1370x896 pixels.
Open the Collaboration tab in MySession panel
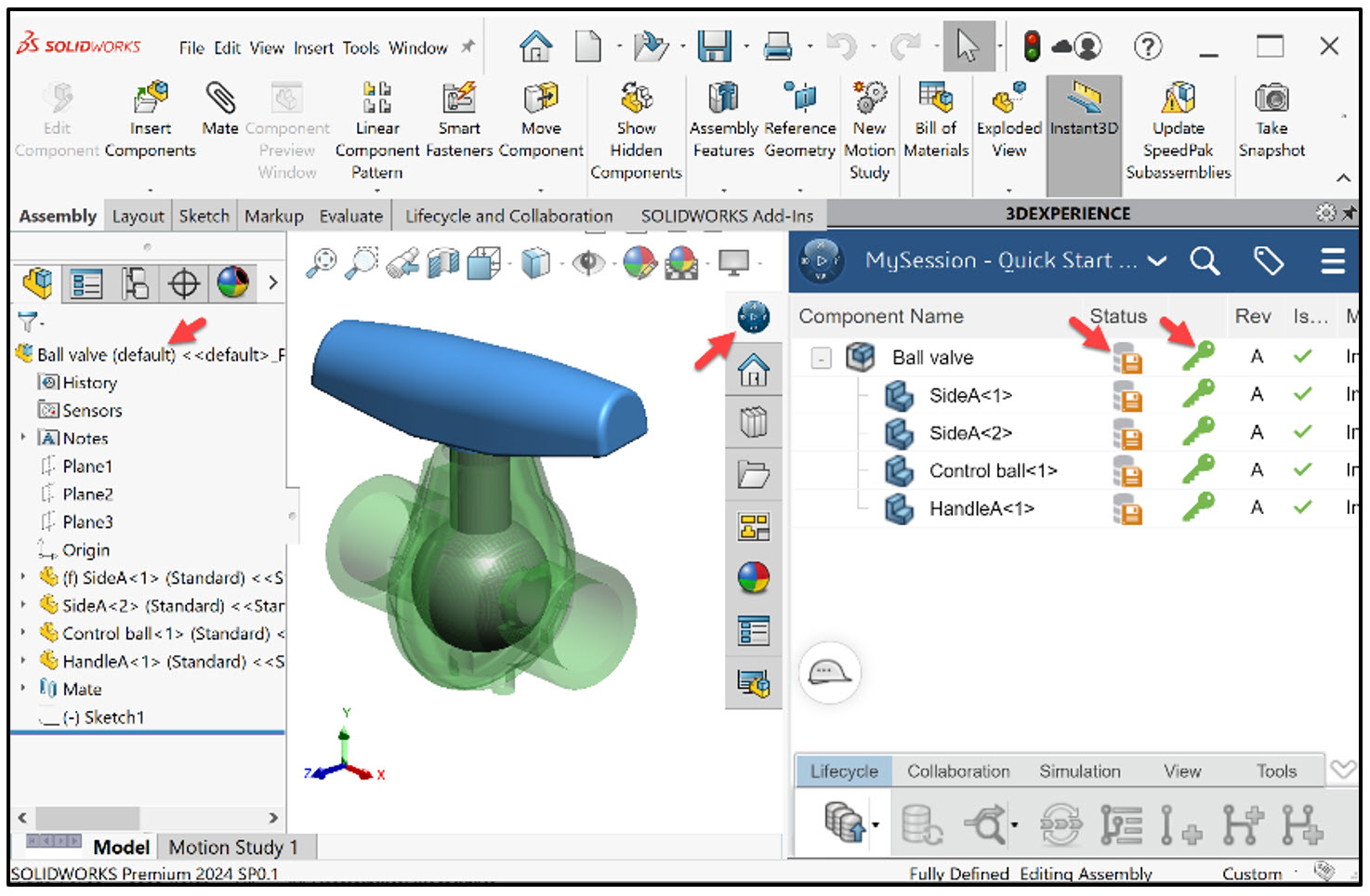click(x=958, y=771)
